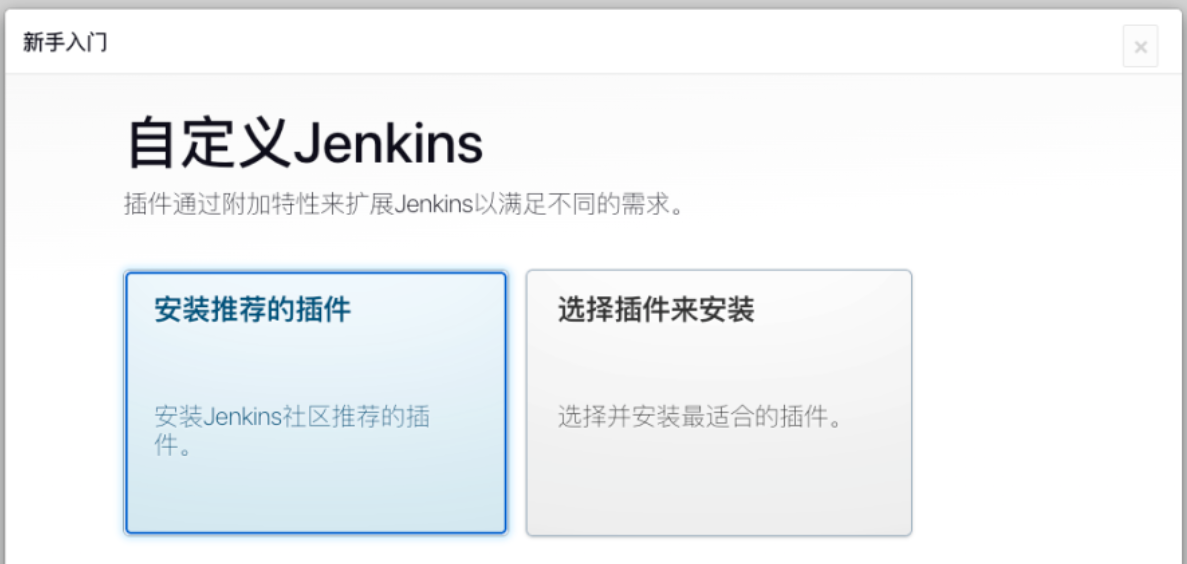Click empty area of dialog header bar
The width and height of the screenshot is (1187, 564).
[606, 42]
